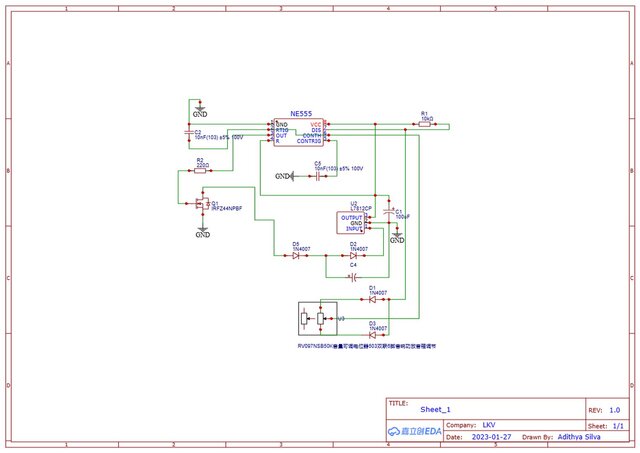Click the GND symbol above C2
This screenshot has height=453, width=640.
[200, 111]
